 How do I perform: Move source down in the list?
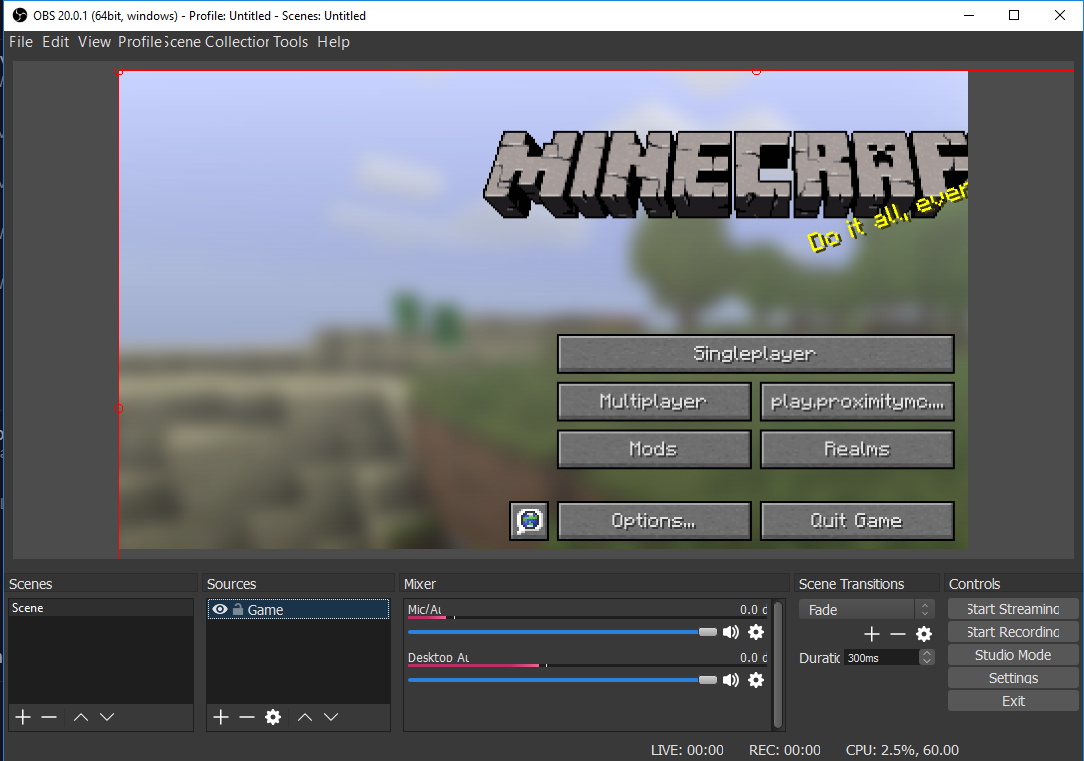[331, 717]
